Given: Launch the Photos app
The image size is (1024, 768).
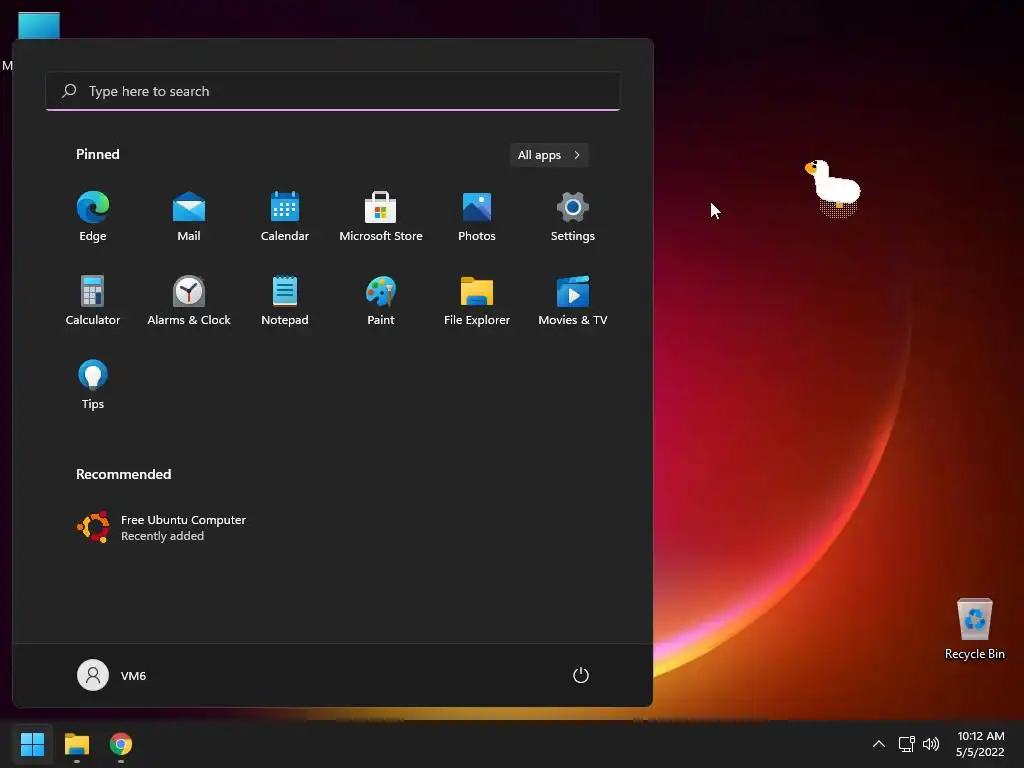Looking at the screenshot, I should coord(477,216).
